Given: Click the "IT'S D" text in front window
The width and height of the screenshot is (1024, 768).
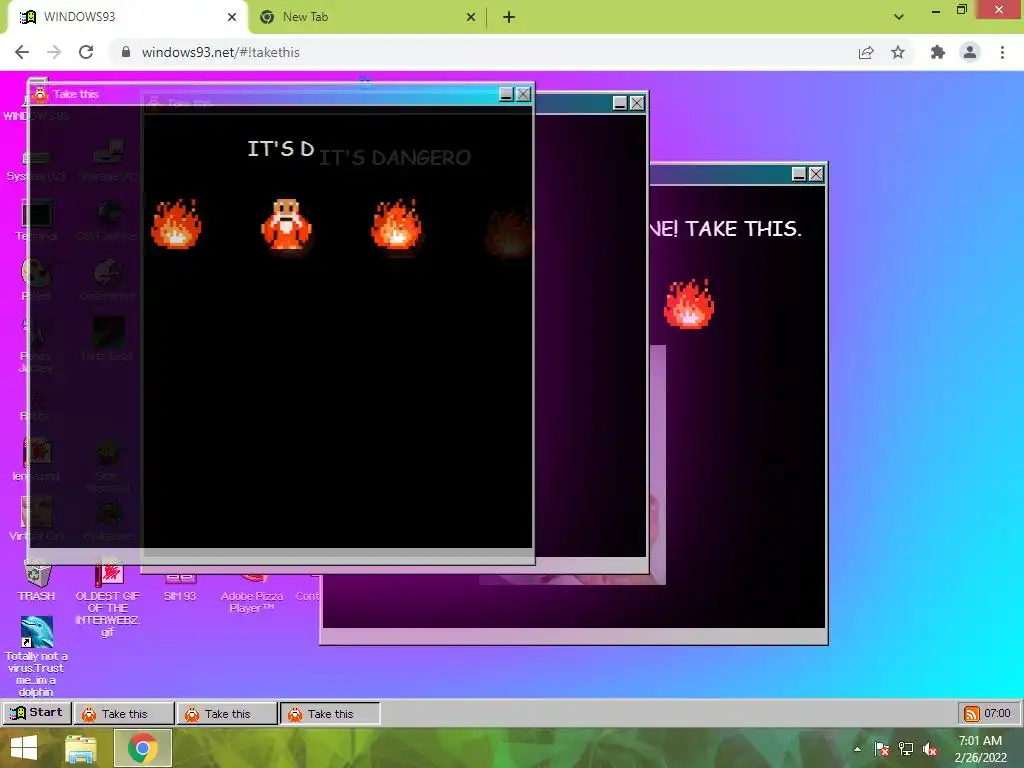Looking at the screenshot, I should (281, 149).
